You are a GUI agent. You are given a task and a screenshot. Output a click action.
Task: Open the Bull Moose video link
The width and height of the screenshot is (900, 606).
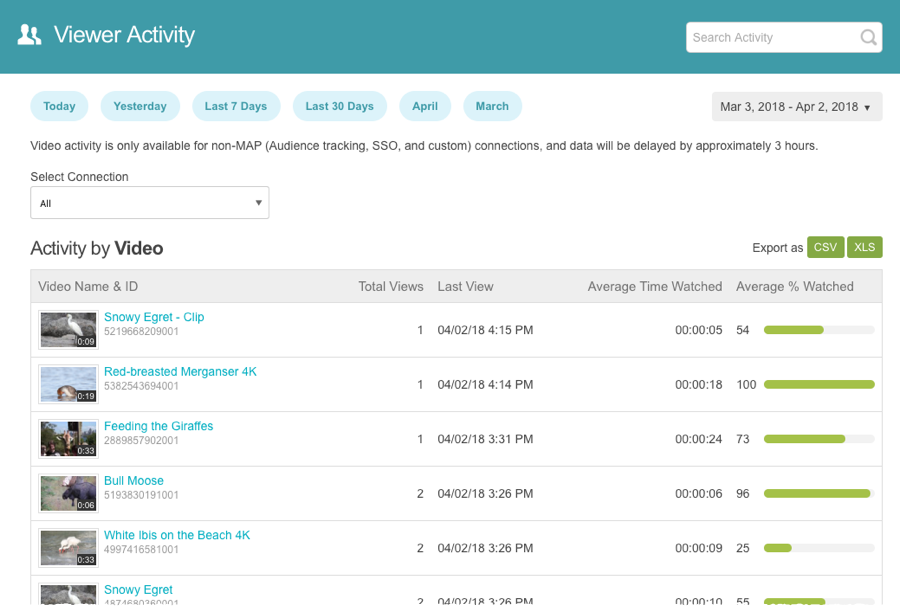pos(134,481)
